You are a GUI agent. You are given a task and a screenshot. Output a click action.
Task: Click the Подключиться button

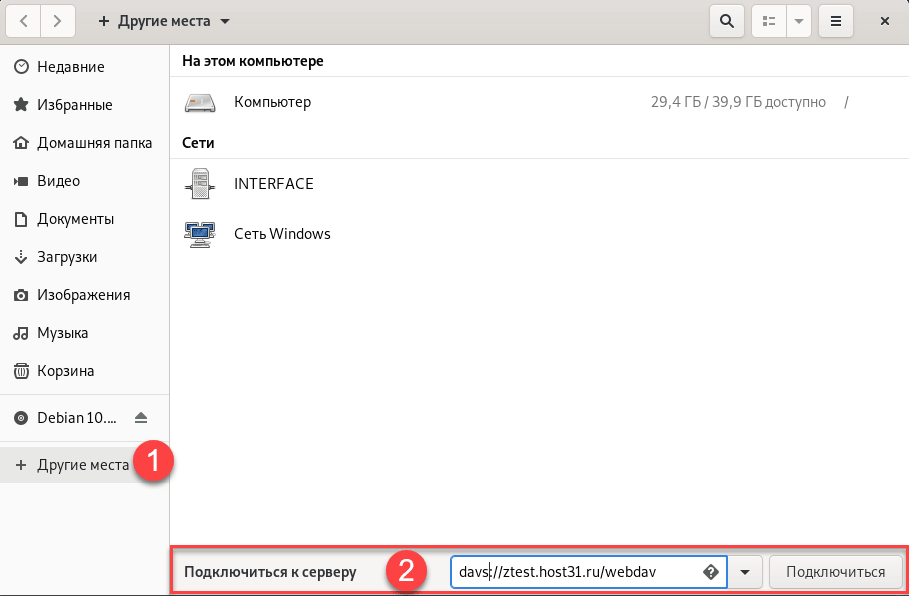pos(835,572)
